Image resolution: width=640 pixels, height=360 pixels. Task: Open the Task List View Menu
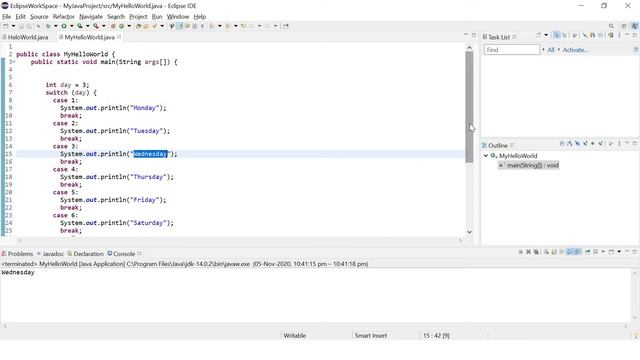[x=619, y=36]
